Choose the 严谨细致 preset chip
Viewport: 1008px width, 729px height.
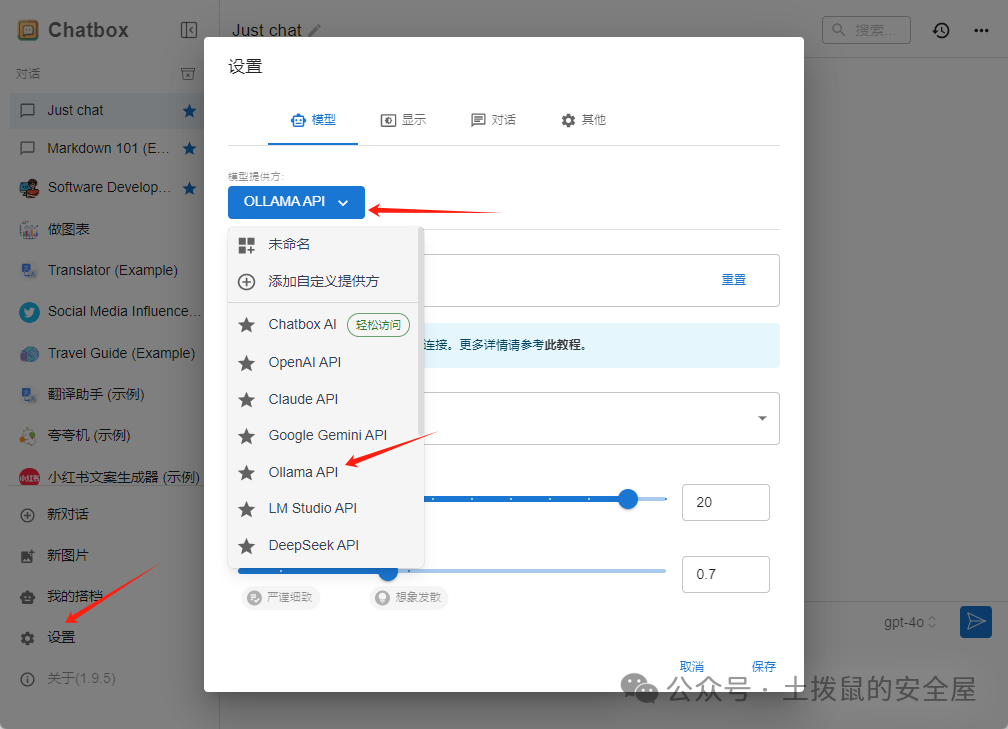click(281, 598)
